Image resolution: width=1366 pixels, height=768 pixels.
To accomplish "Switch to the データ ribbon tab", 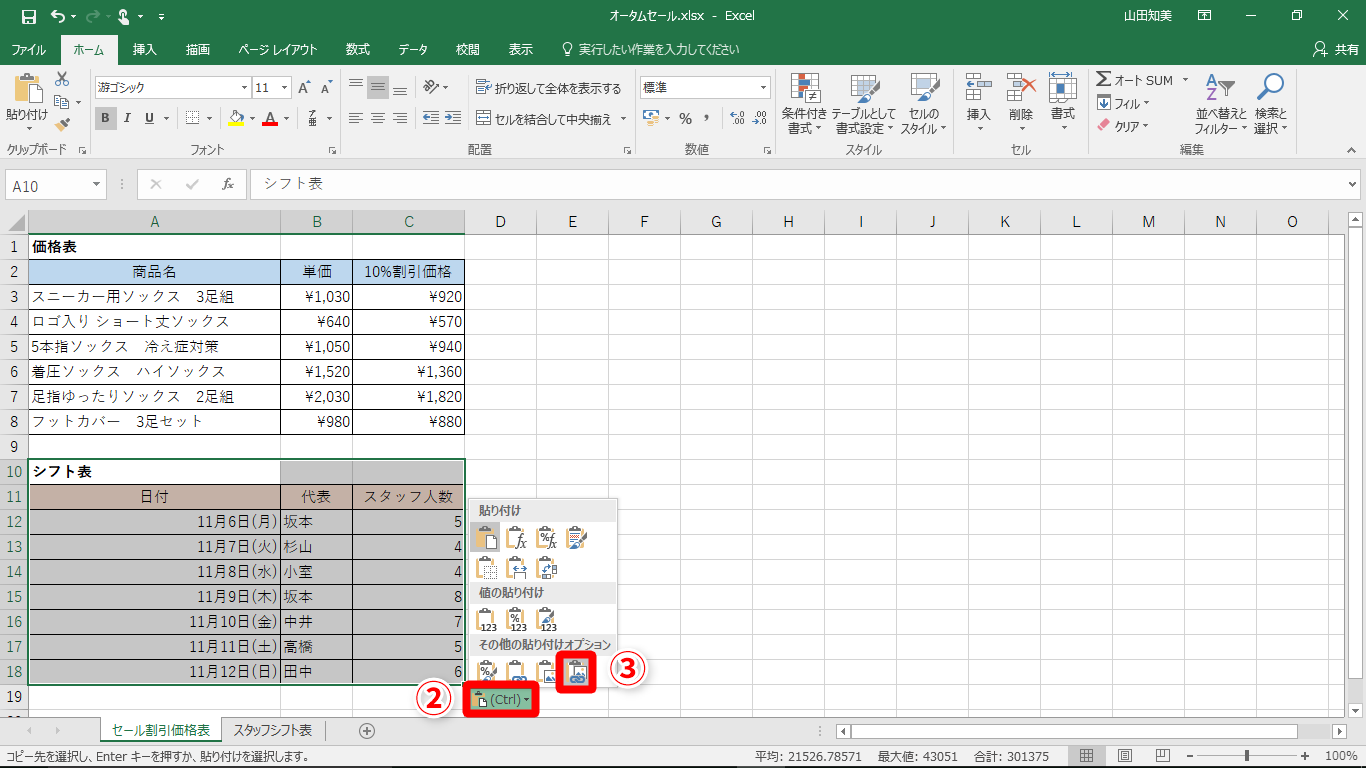I will pyautogui.click(x=413, y=49).
